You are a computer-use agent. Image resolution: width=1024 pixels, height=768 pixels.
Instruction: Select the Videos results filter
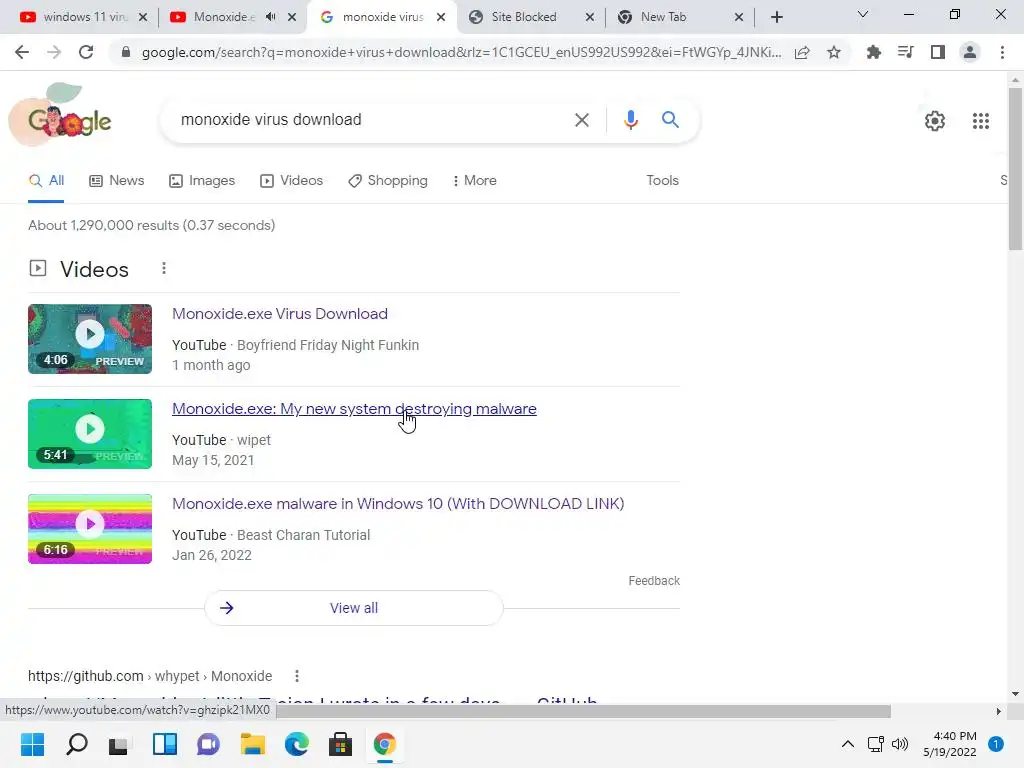click(x=291, y=180)
